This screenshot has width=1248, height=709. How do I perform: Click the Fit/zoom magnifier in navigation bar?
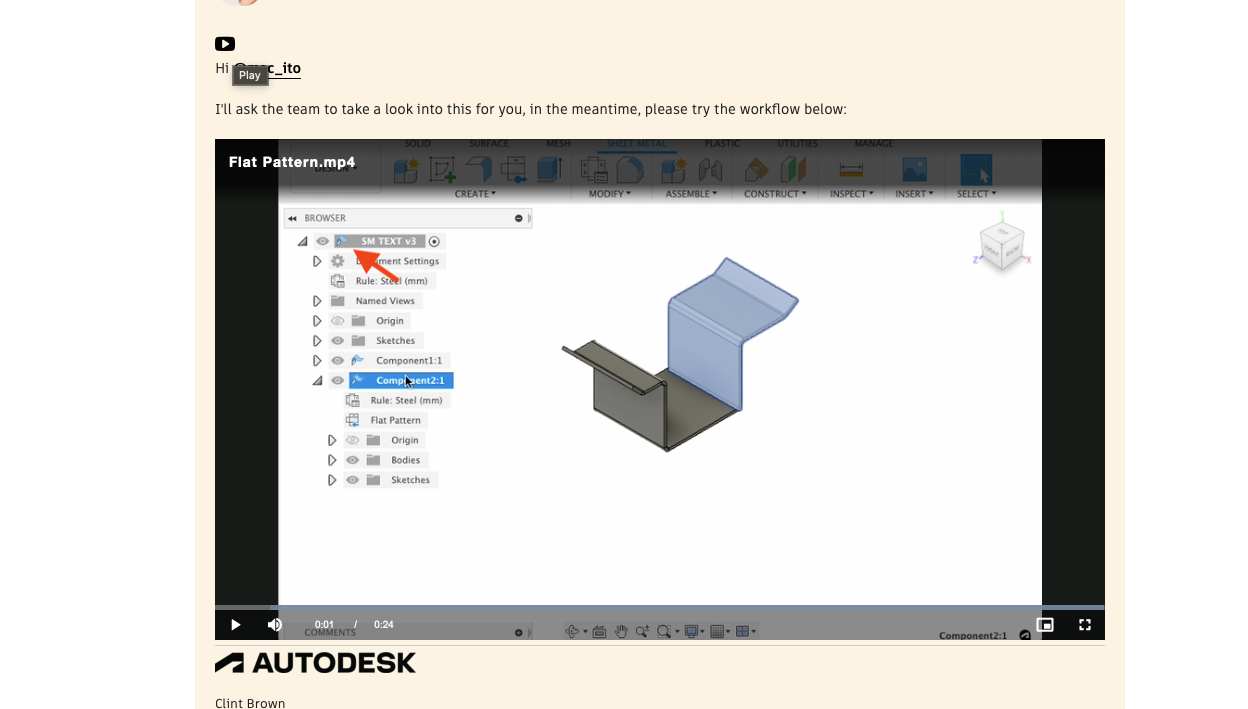[x=663, y=631]
